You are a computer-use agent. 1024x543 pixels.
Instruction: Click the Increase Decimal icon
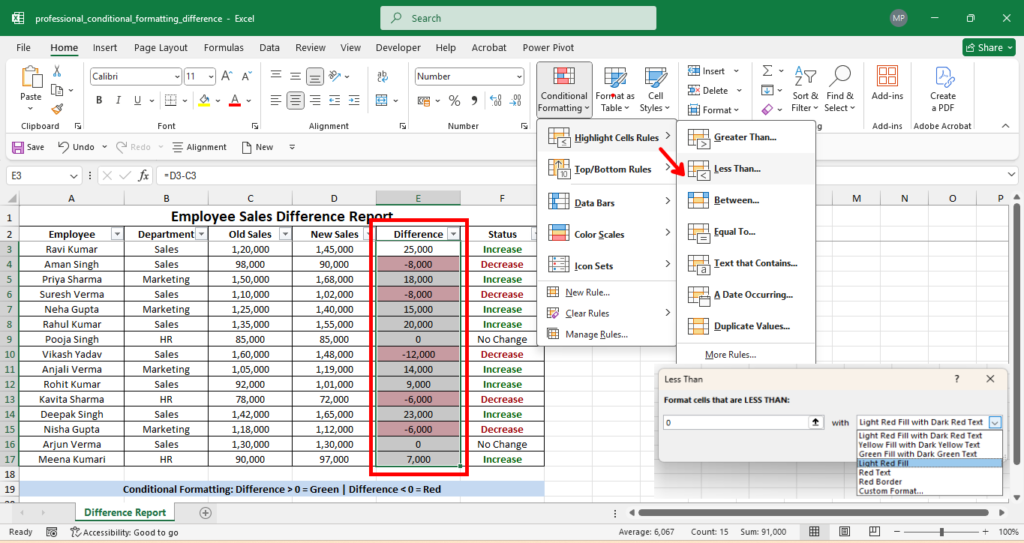(496, 100)
